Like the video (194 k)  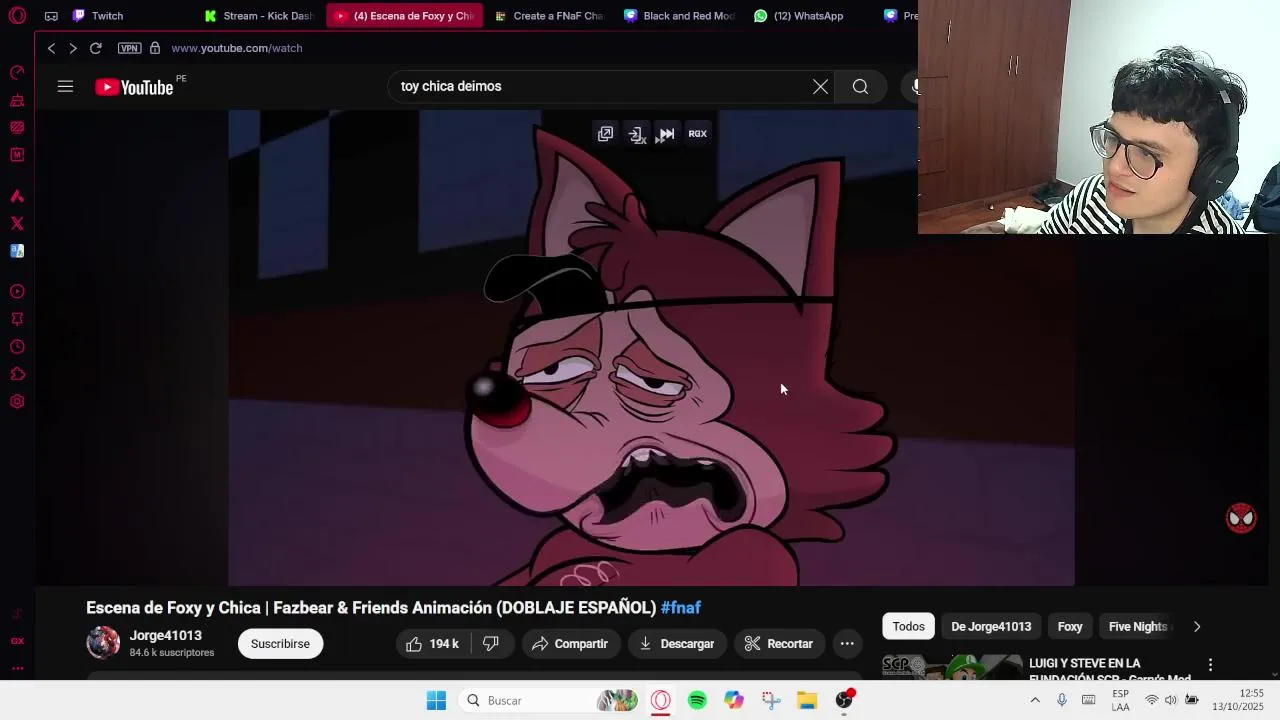tap(434, 644)
